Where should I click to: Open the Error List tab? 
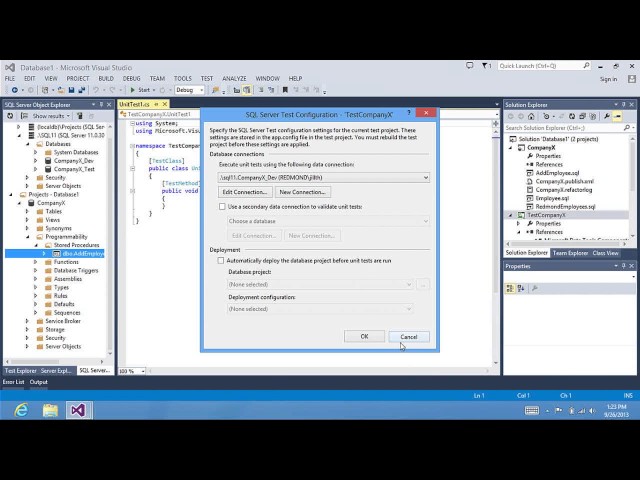click(13, 382)
